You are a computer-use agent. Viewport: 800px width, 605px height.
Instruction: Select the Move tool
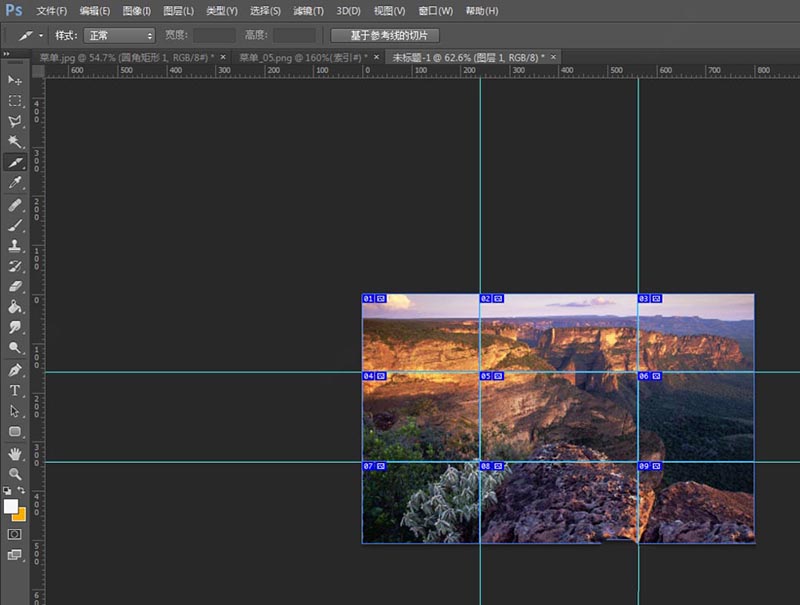tap(15, 80)
